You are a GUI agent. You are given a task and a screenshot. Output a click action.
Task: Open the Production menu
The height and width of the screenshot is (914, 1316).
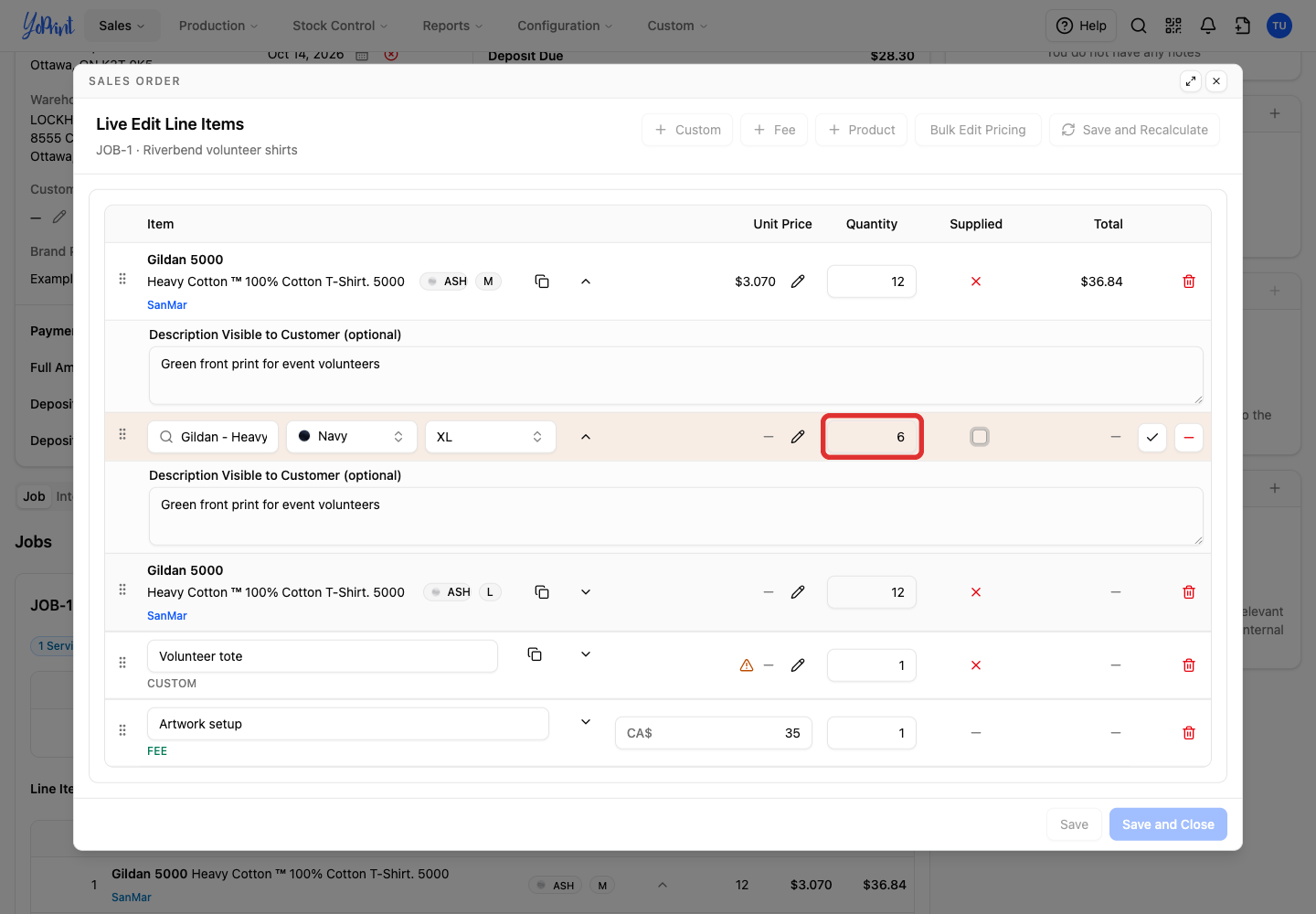218,26
